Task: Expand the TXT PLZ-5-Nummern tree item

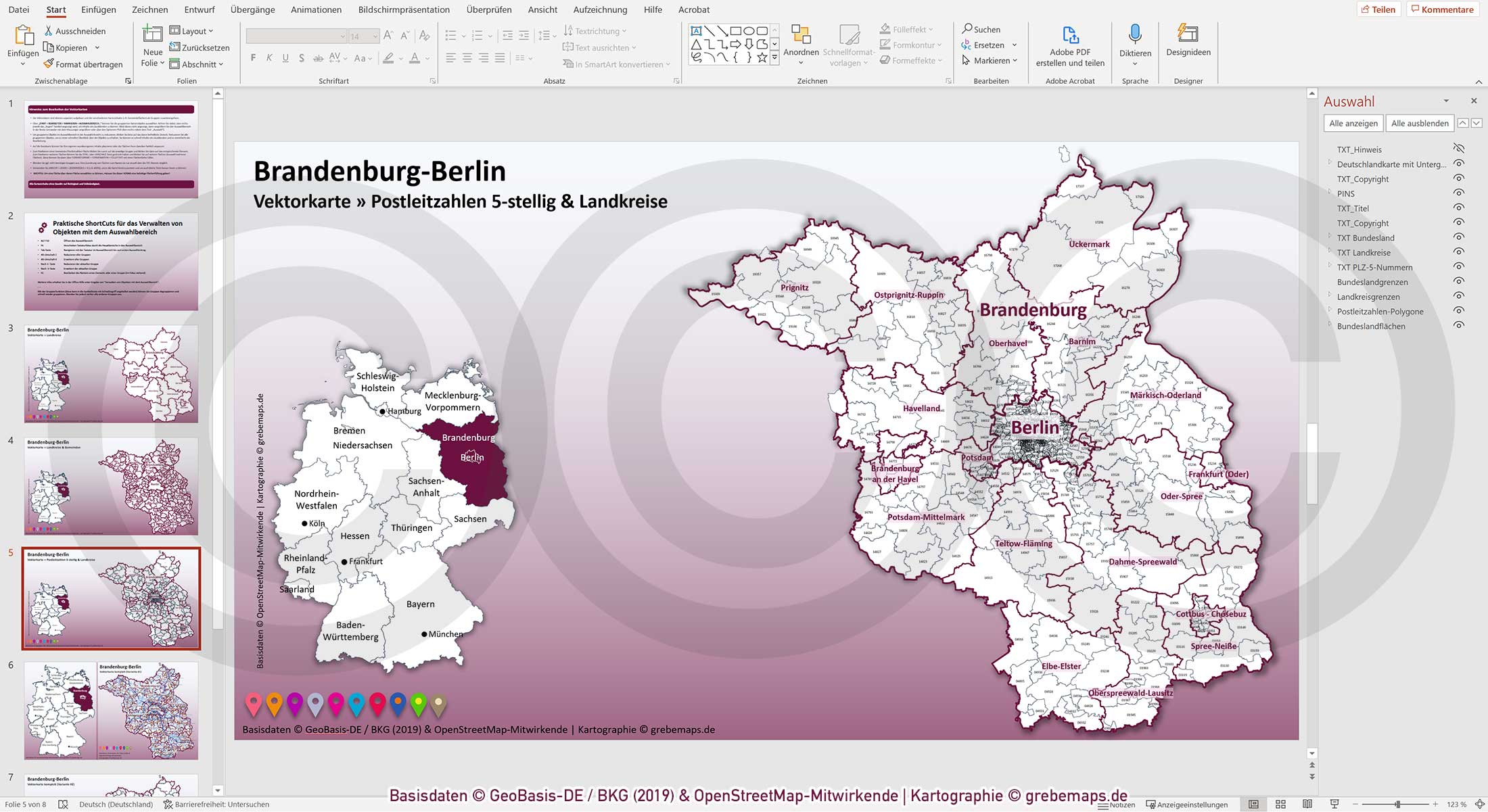Action: tap(1331, 267)
